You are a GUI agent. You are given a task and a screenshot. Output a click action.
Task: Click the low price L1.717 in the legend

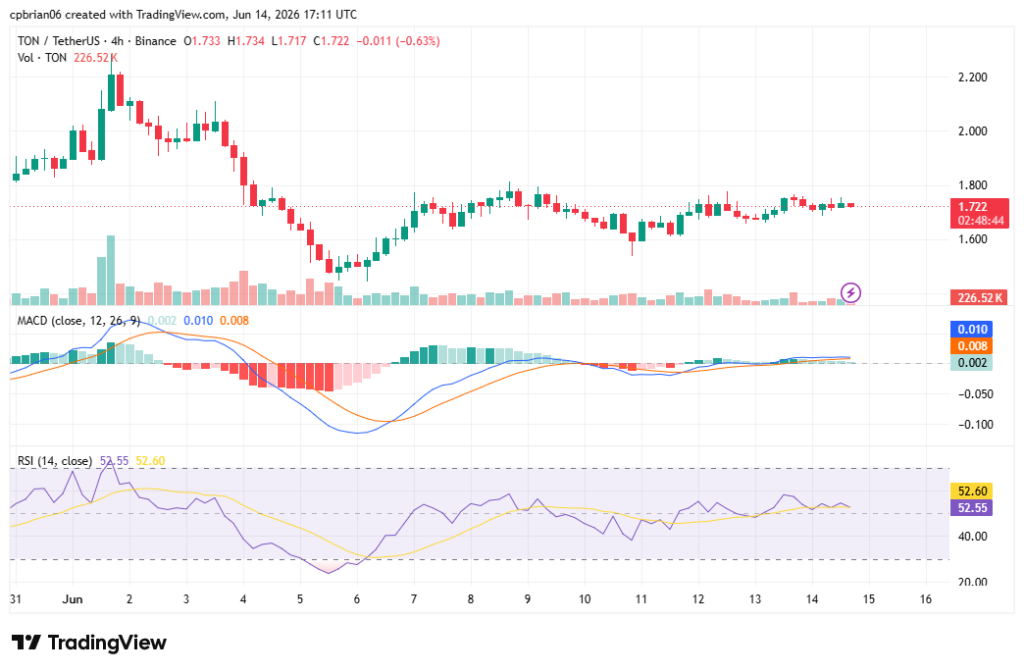[x=288, y=41]
